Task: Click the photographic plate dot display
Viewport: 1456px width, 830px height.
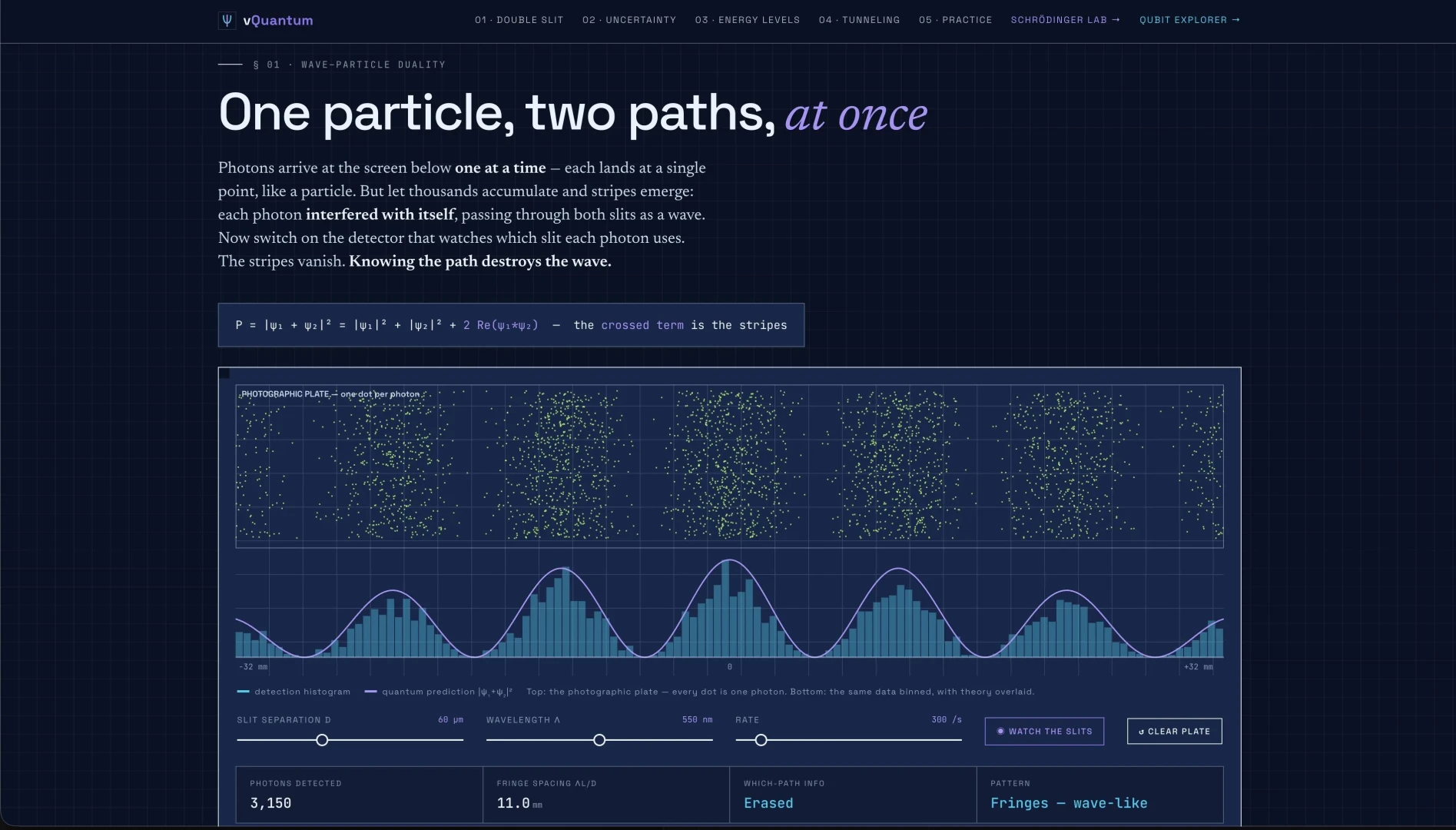Action: click(x=729, y=466)
